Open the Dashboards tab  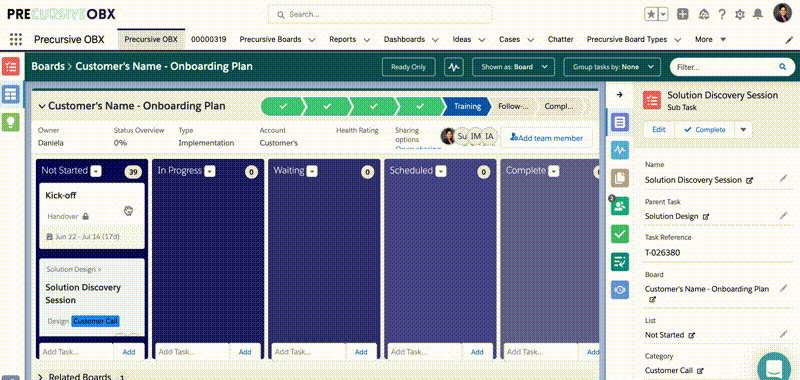pos(404,39)
